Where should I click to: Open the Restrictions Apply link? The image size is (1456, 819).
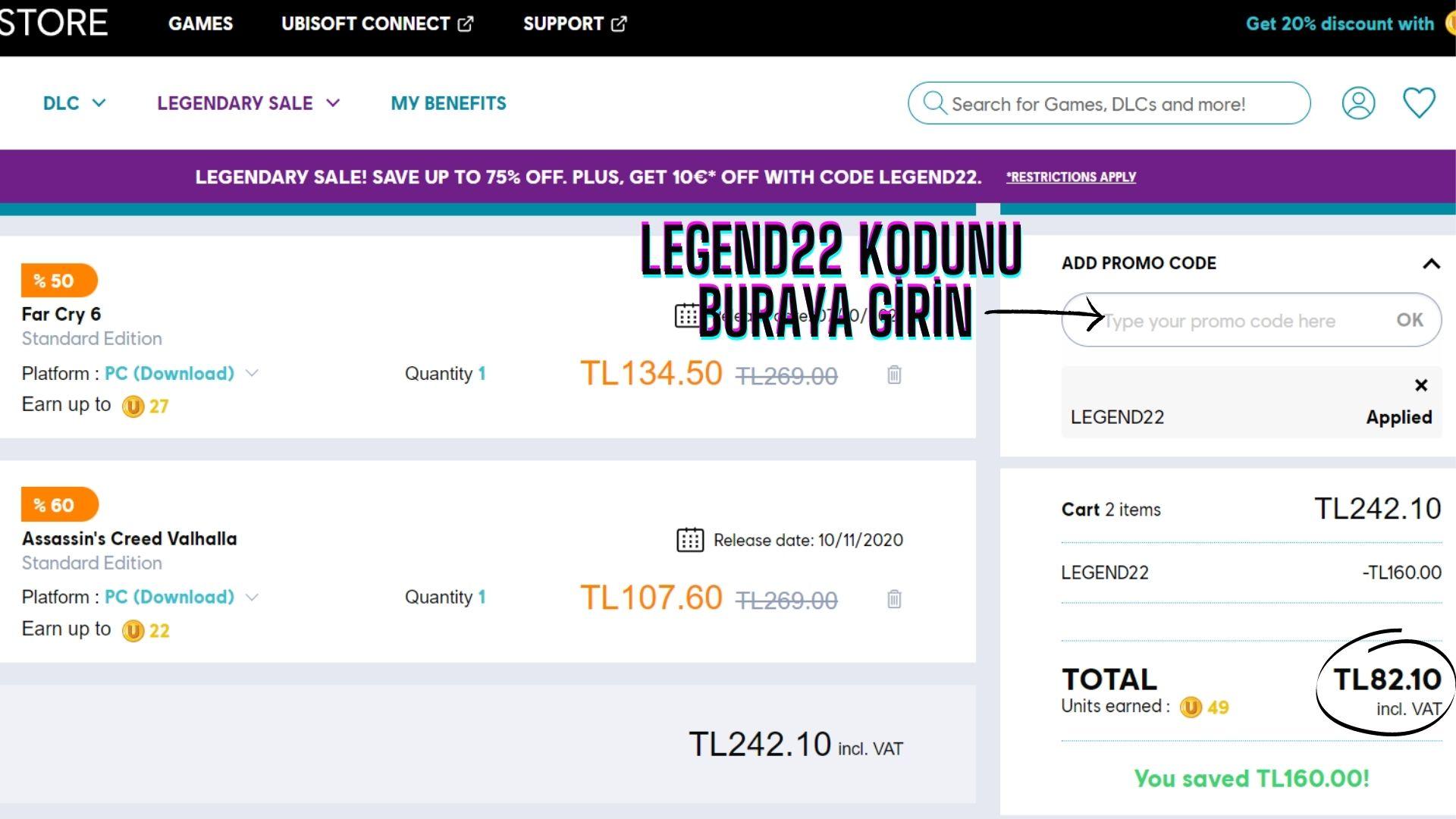[x=1070, y=177]
